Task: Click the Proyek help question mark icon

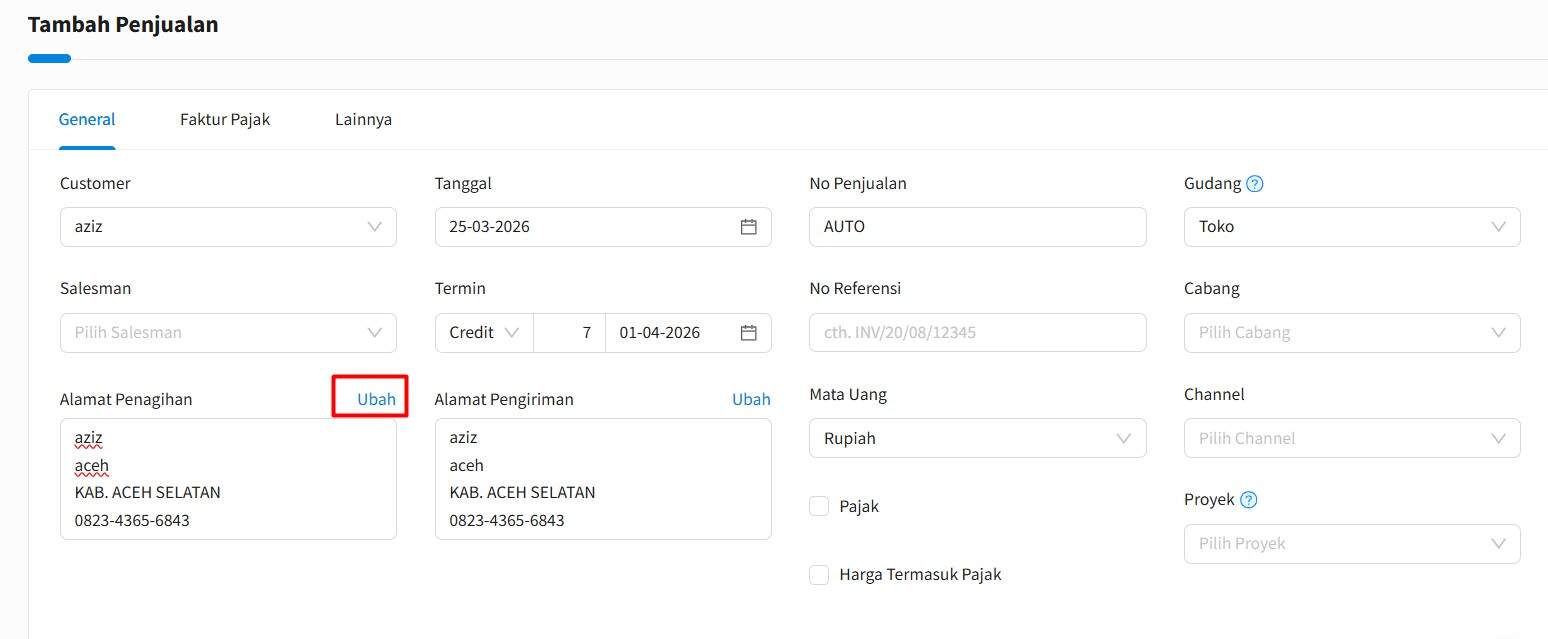Action: pyautogui.click(x=1248, y=500)
